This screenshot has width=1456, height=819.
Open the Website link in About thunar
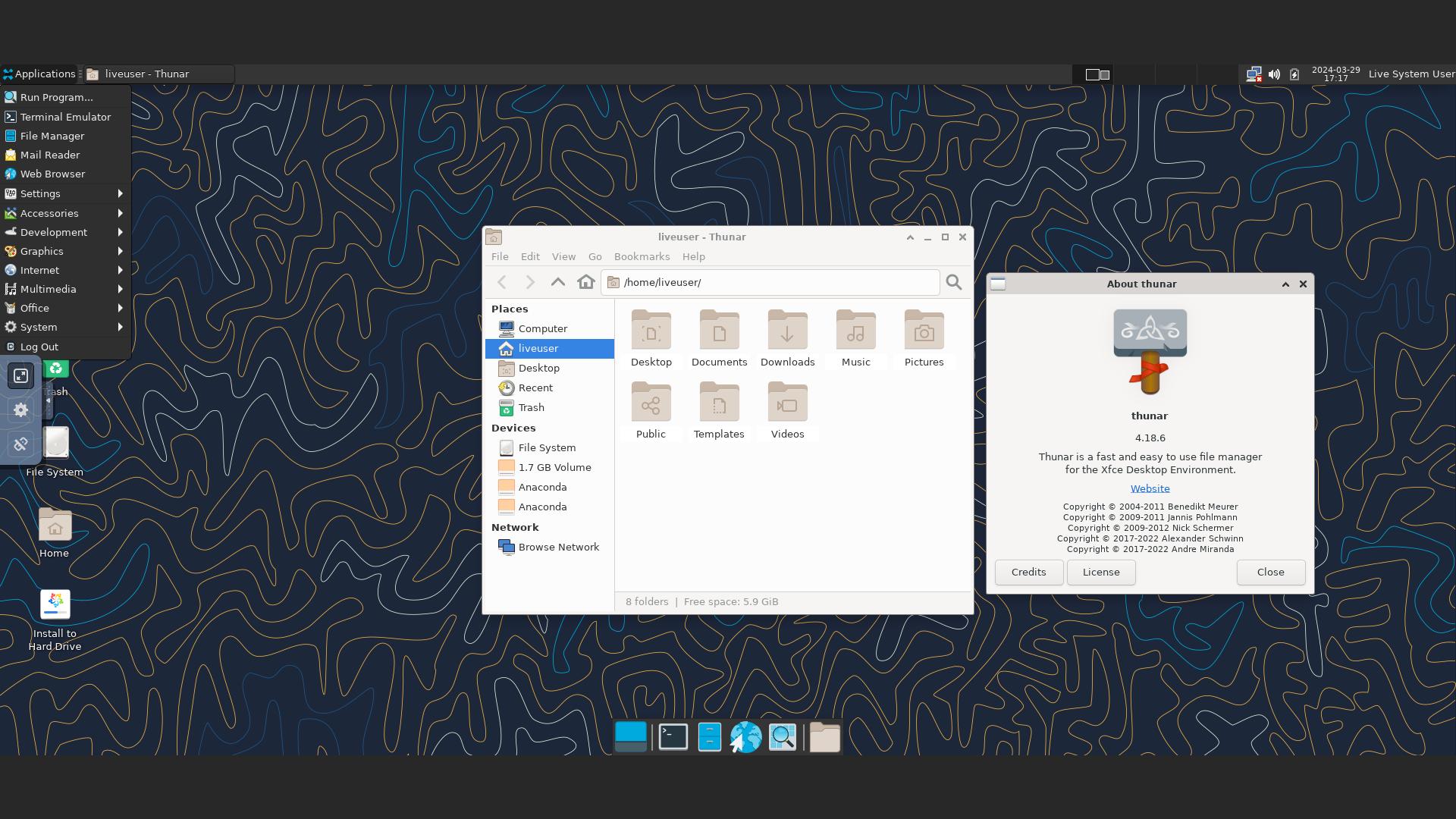point(1149,488)
